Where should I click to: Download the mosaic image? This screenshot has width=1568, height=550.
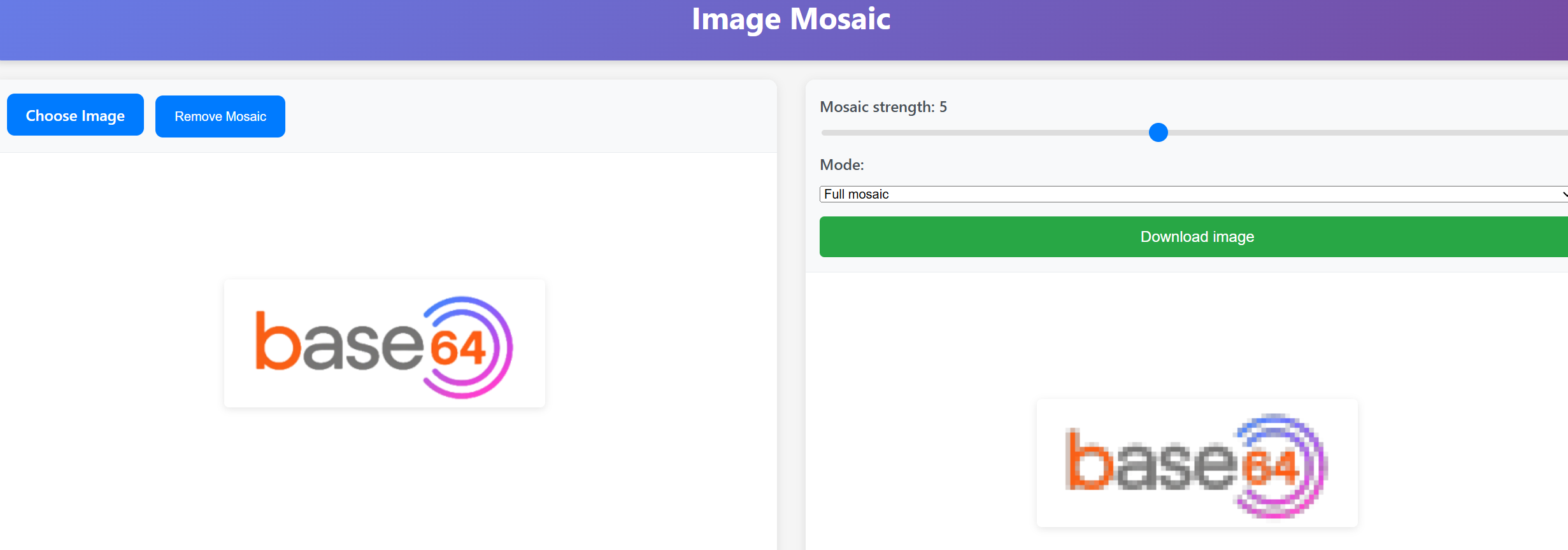(1196, 237)
